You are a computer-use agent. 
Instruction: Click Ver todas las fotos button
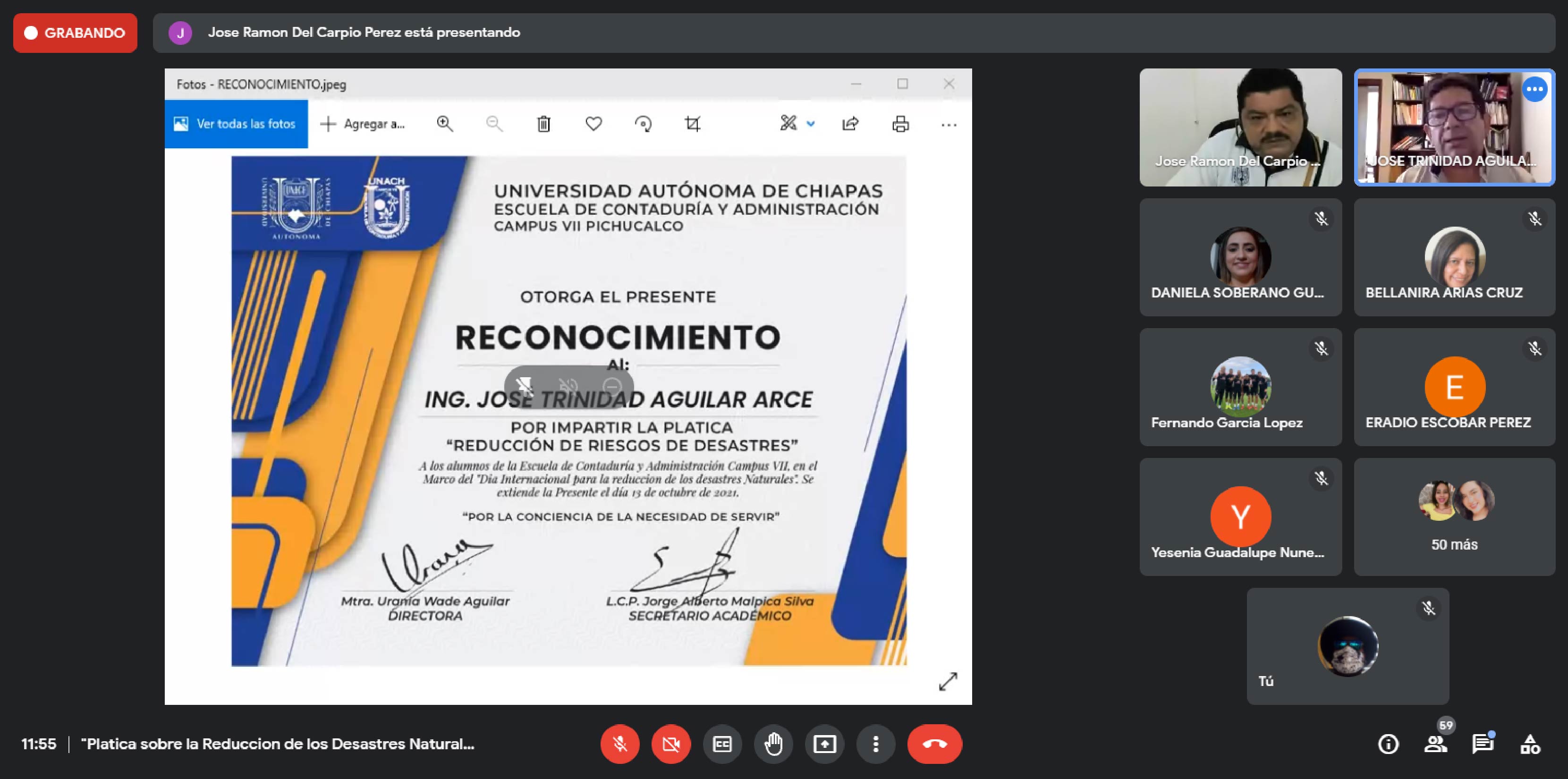(x=236, y=124)
